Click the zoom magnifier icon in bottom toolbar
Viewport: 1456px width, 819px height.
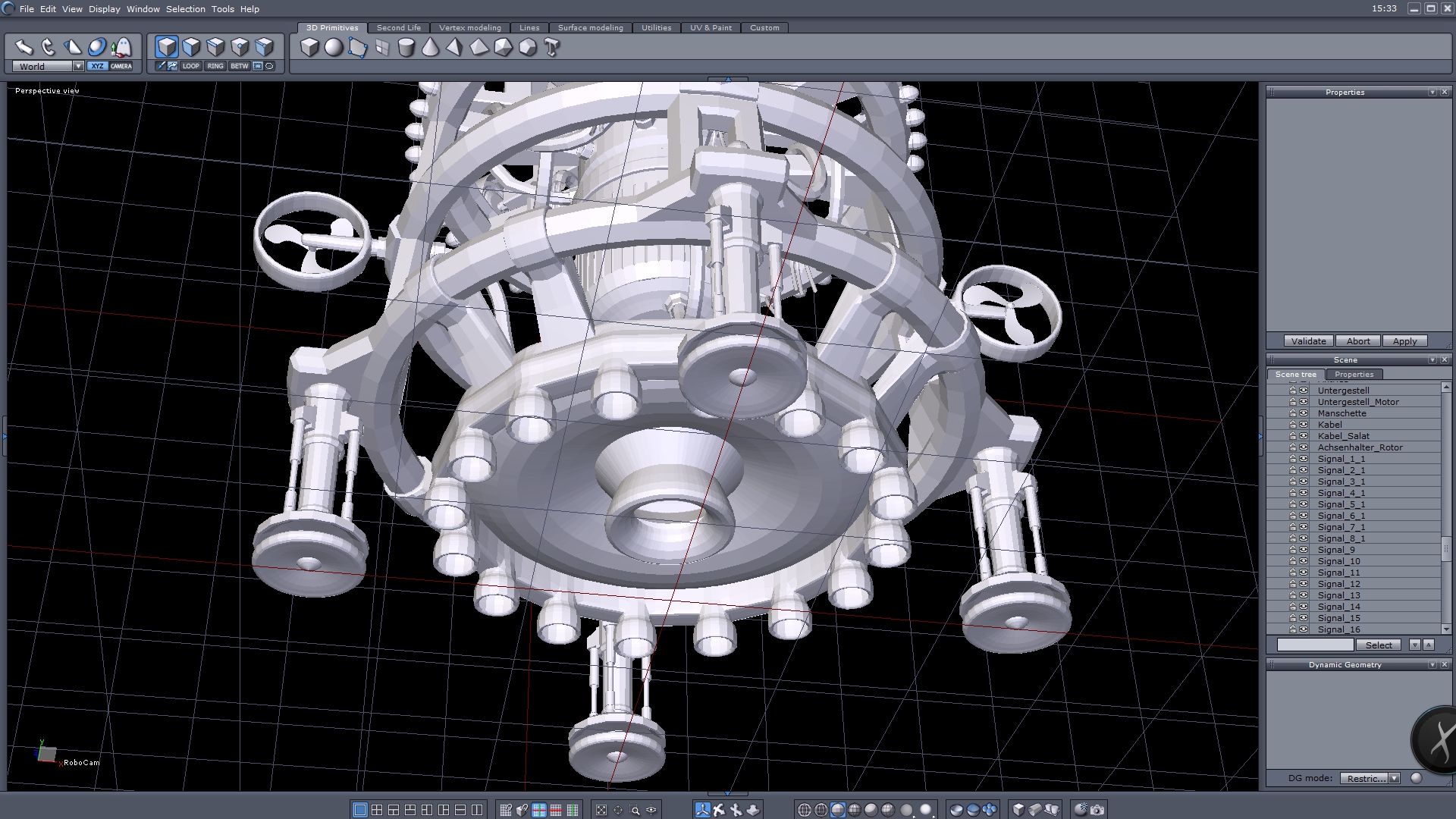(635, 810)
